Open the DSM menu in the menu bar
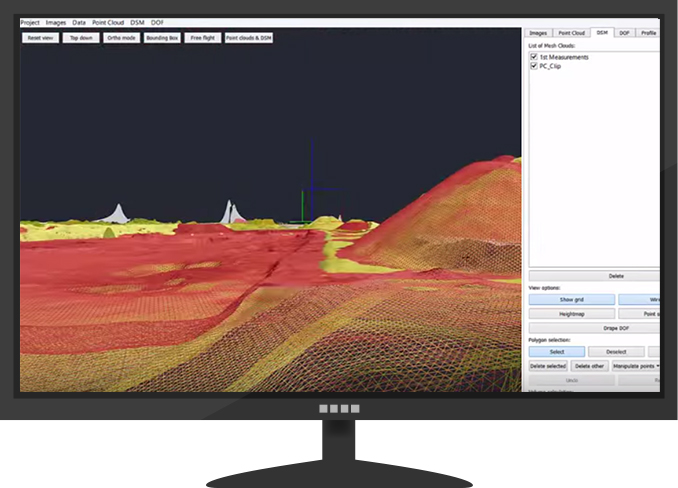This screenshot has width=678, height=488. click(x=138, y=22)
